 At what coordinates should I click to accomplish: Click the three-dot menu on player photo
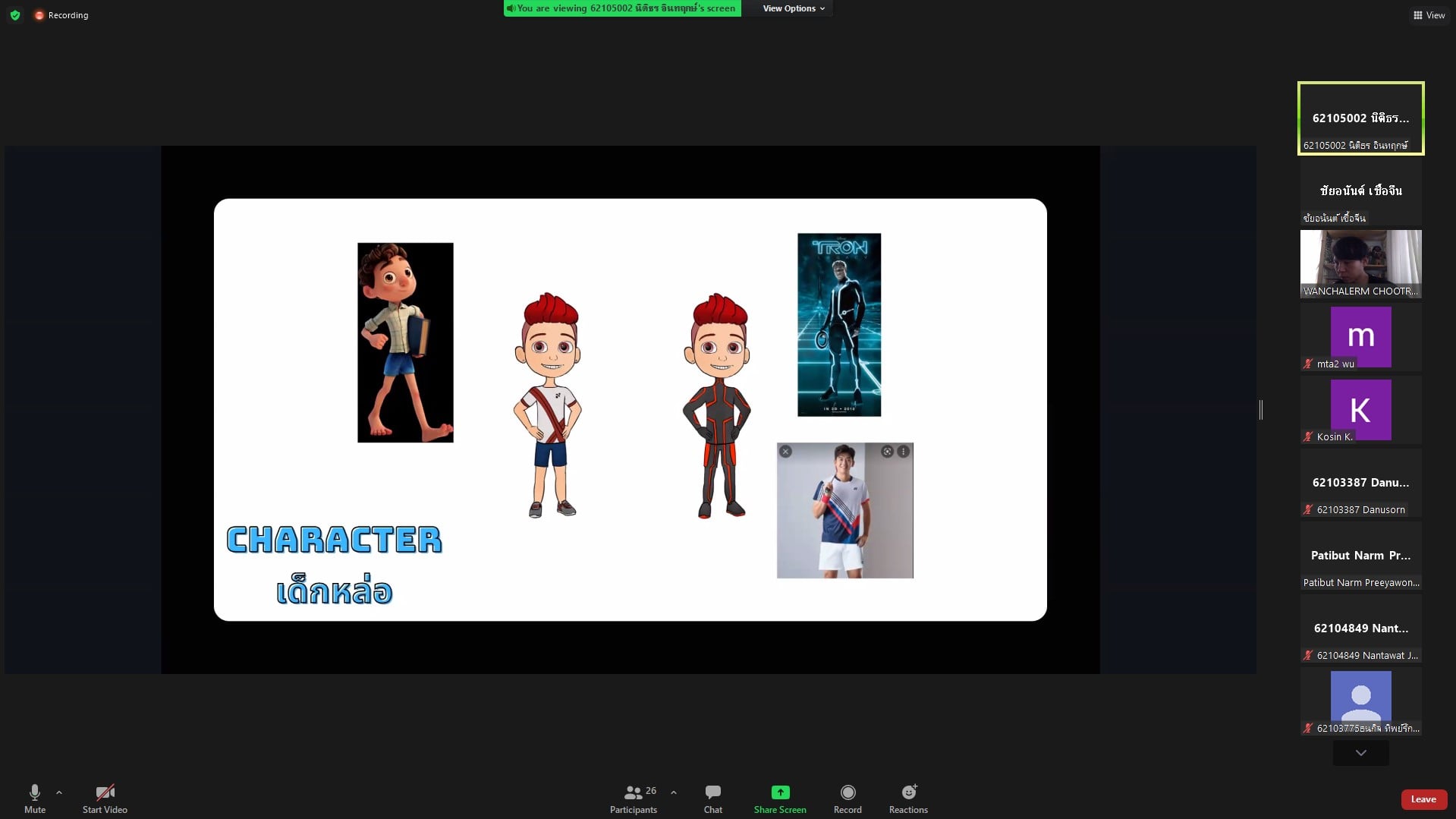pyautogui.click(x=903, y=452)
